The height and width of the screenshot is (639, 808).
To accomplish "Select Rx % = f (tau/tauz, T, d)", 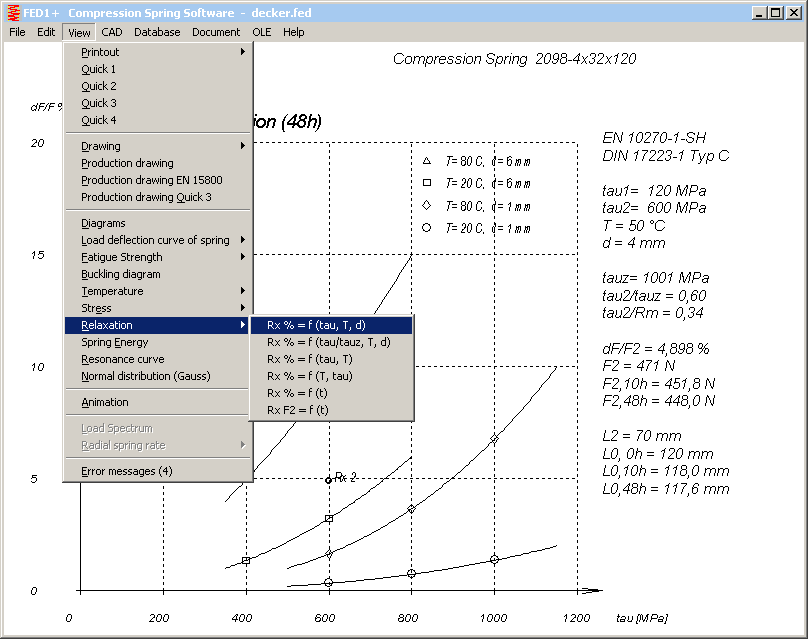I will (x=330, y=342).
